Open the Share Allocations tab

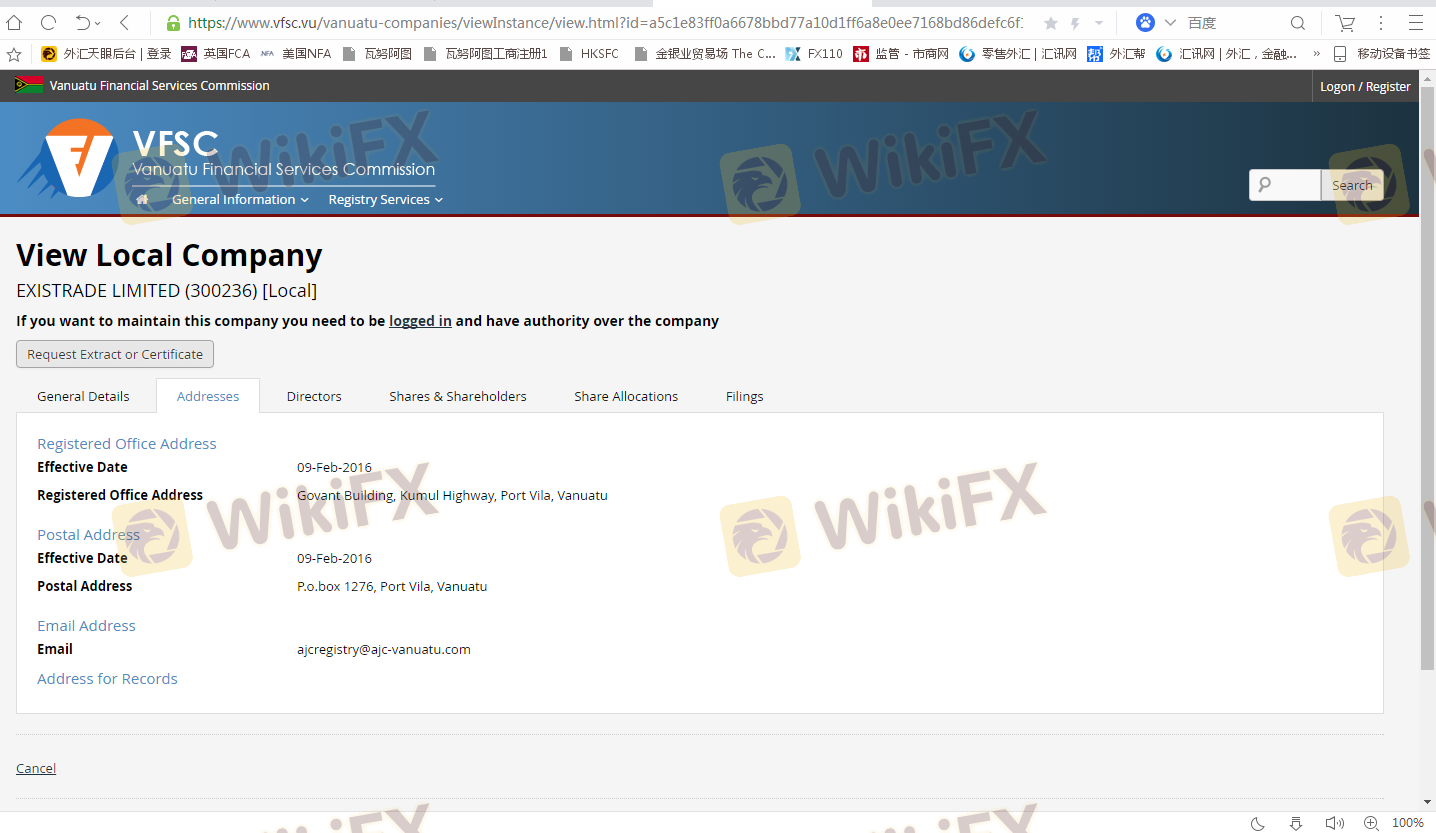(626, 396)
